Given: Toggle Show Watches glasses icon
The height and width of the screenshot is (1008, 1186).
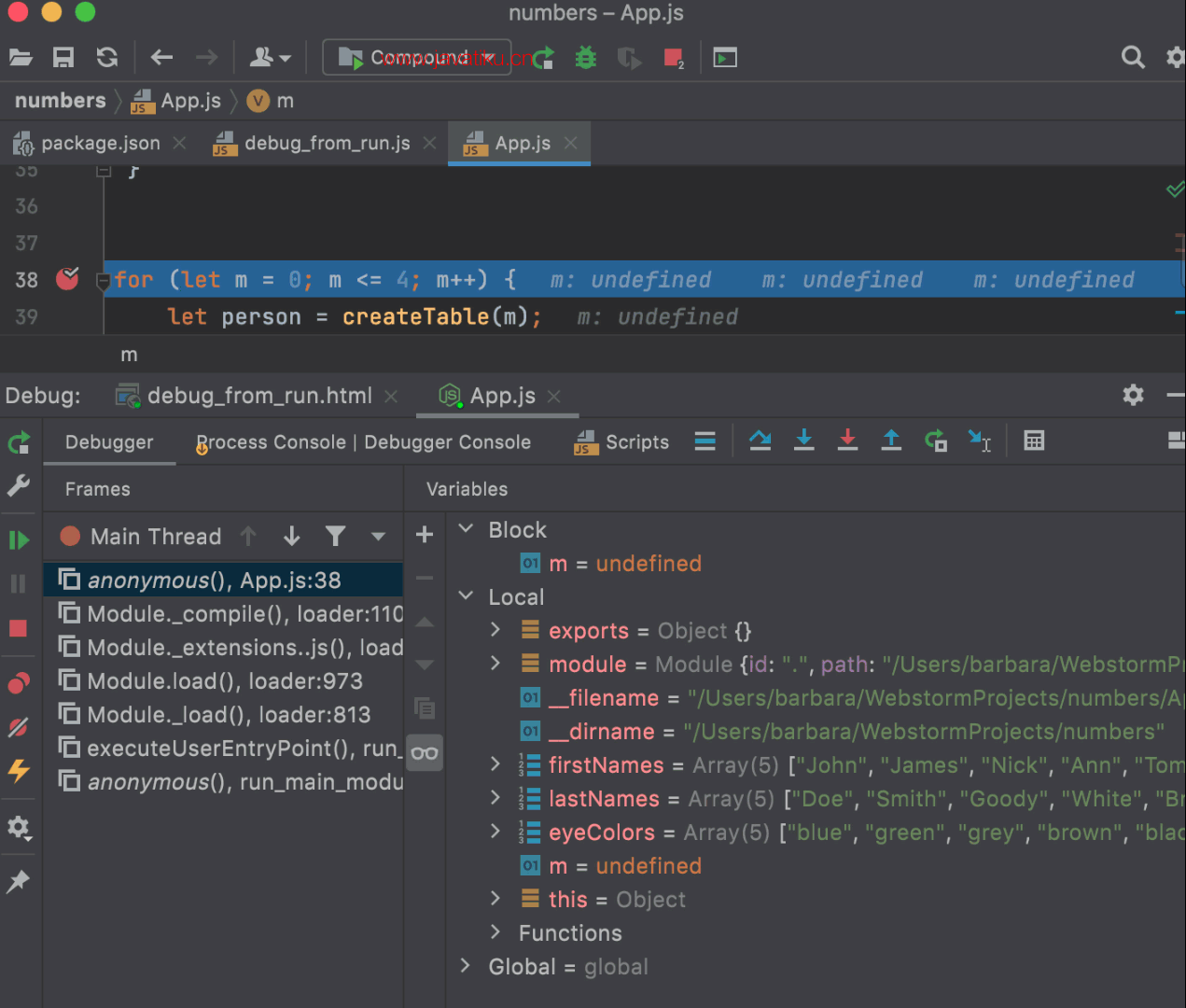Looking at the screenshot, I should (425, 753).
